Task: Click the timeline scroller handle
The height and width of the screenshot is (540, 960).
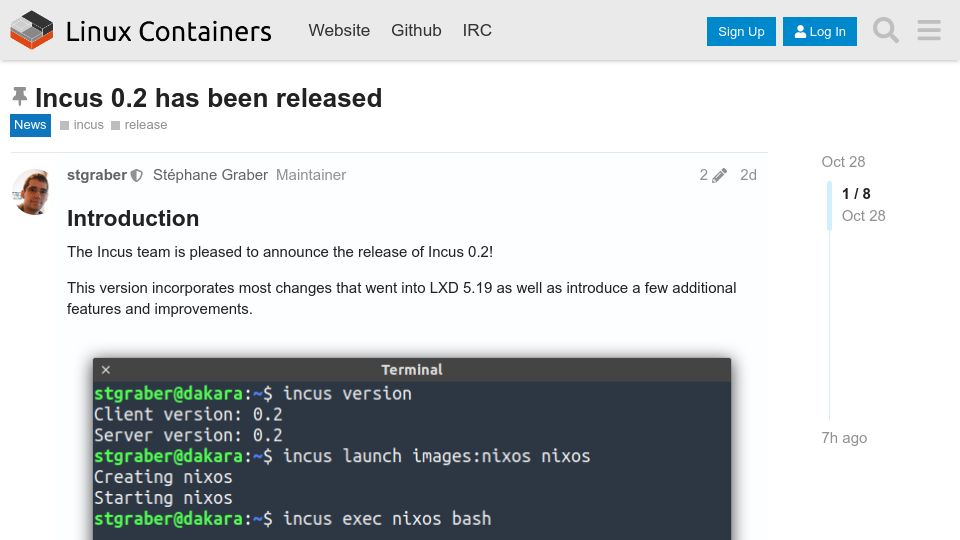Action: pyautogui.click(x=830, y=206)
